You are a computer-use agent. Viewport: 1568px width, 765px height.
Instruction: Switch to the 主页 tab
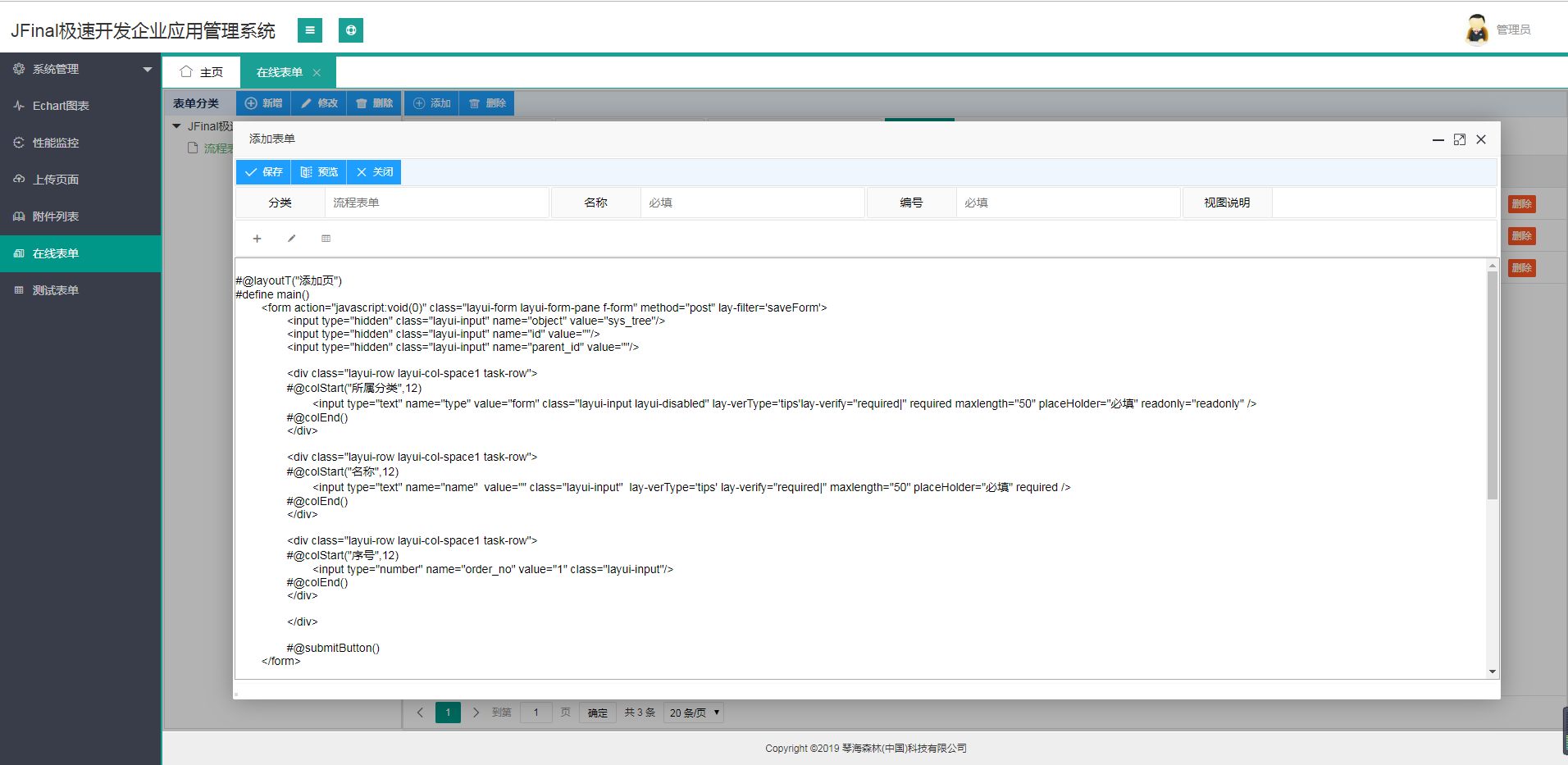(201, 72)
